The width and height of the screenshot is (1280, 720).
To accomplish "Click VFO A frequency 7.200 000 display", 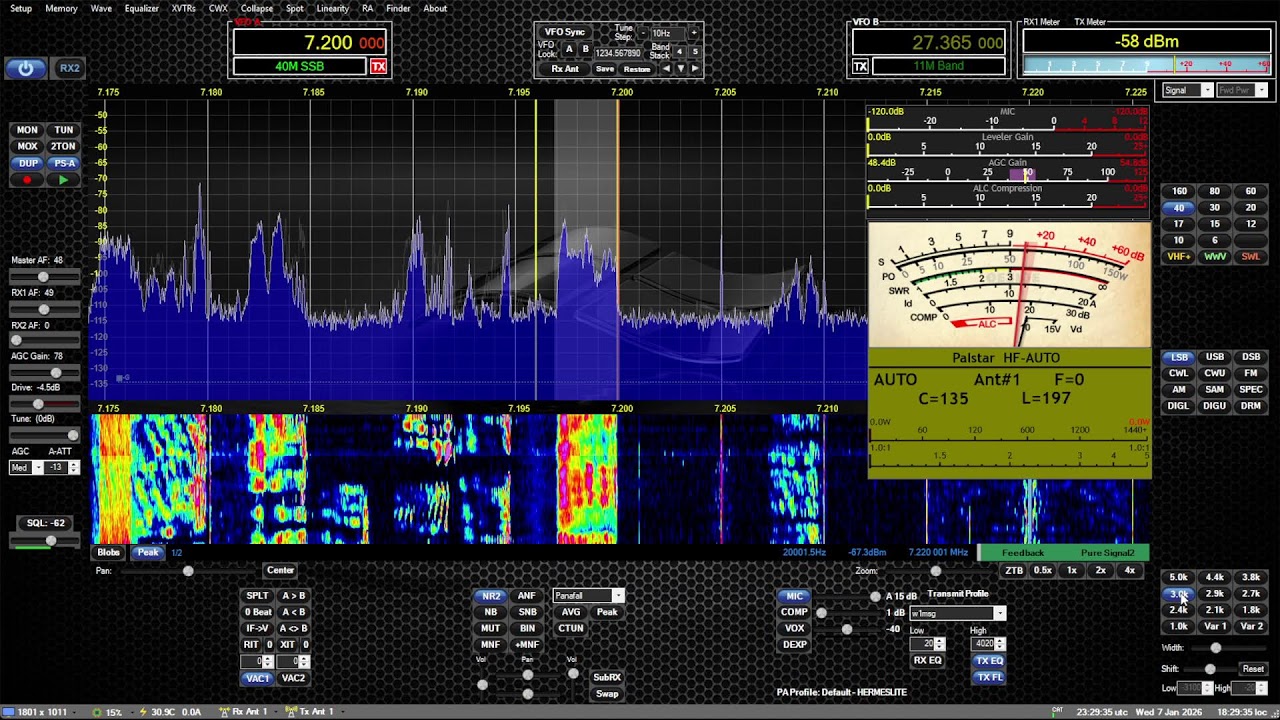I will coord(311,42).
